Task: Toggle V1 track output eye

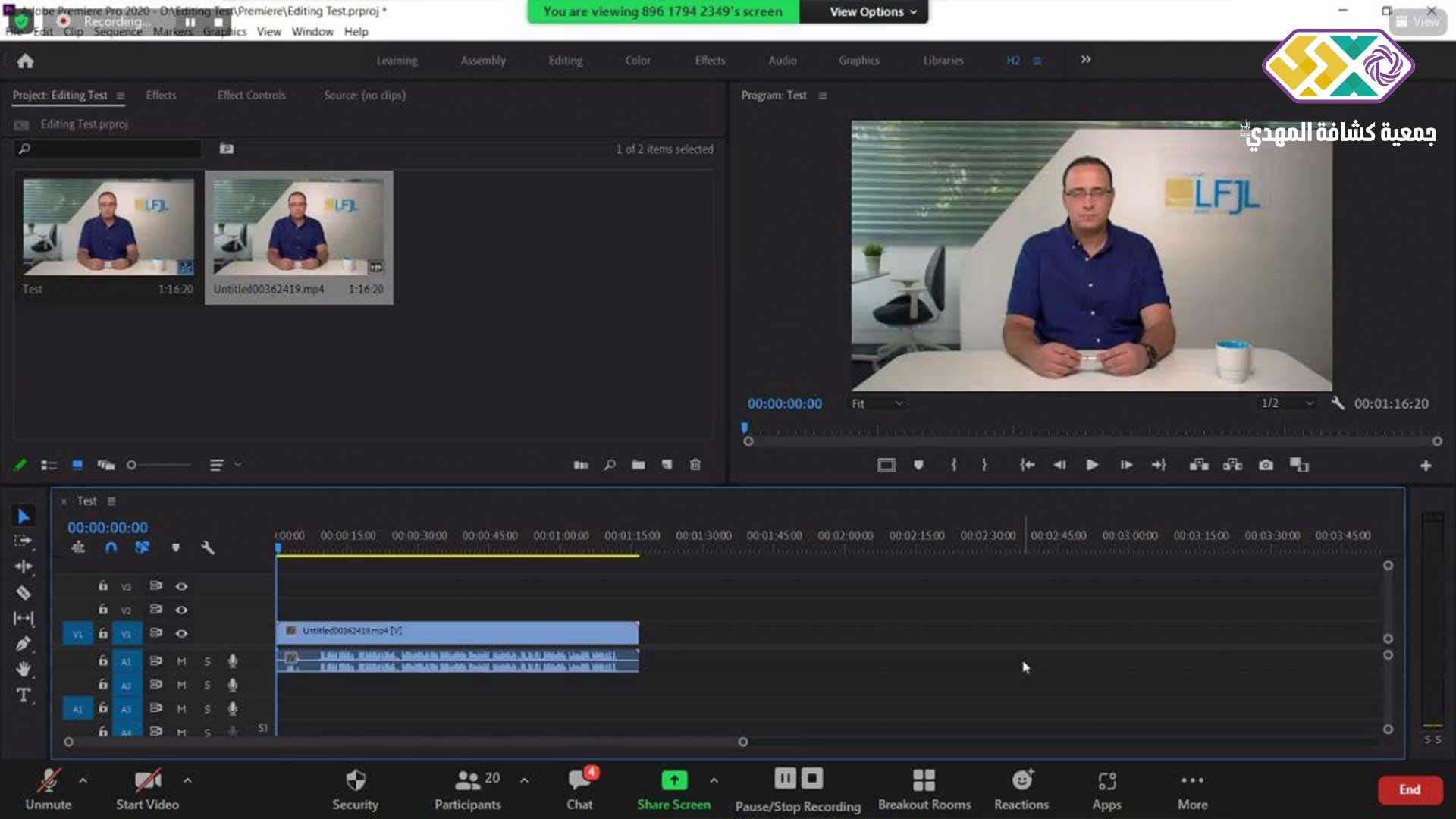Action: 181,633
